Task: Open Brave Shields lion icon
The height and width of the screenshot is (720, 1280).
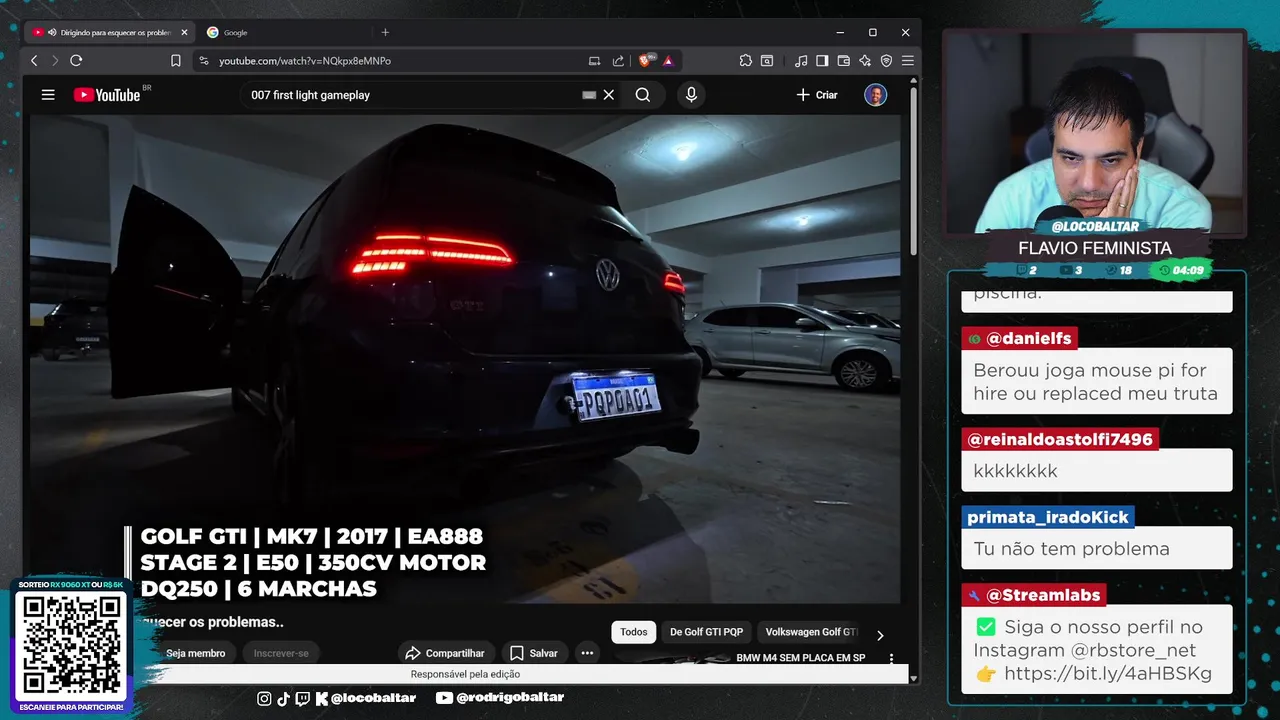Action: click(x=647, y=61)
